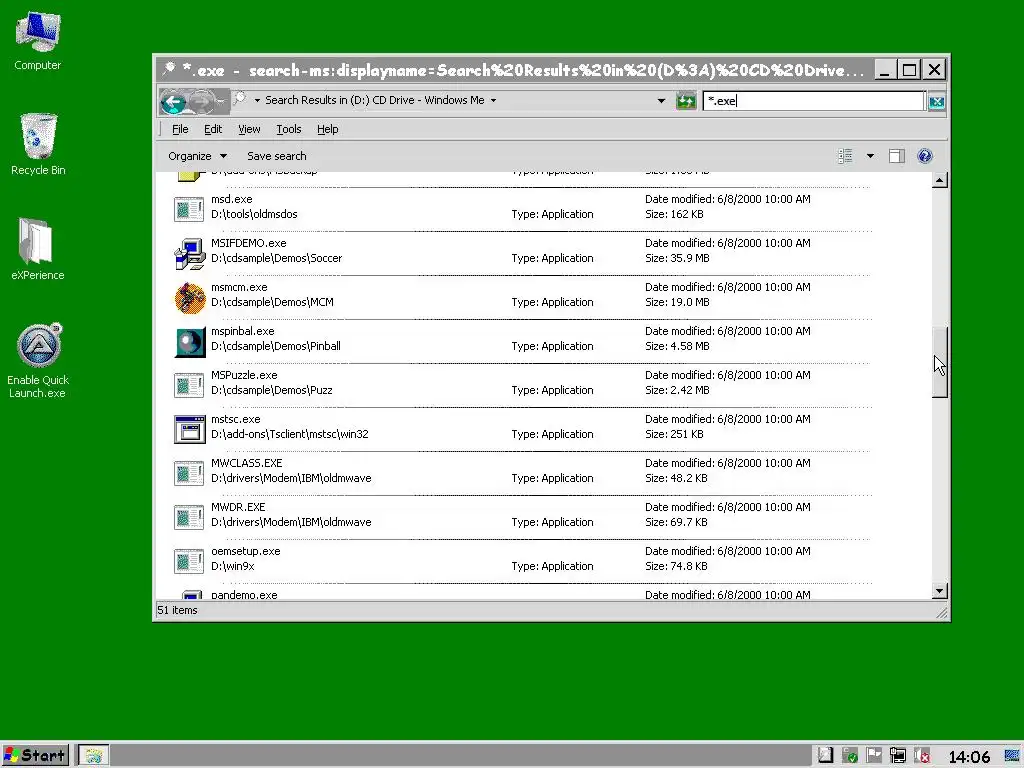The width and height of the screenshot is (1024, 768).
Task: Click the Search Results breadcrumb text
Action: (375, 100)
